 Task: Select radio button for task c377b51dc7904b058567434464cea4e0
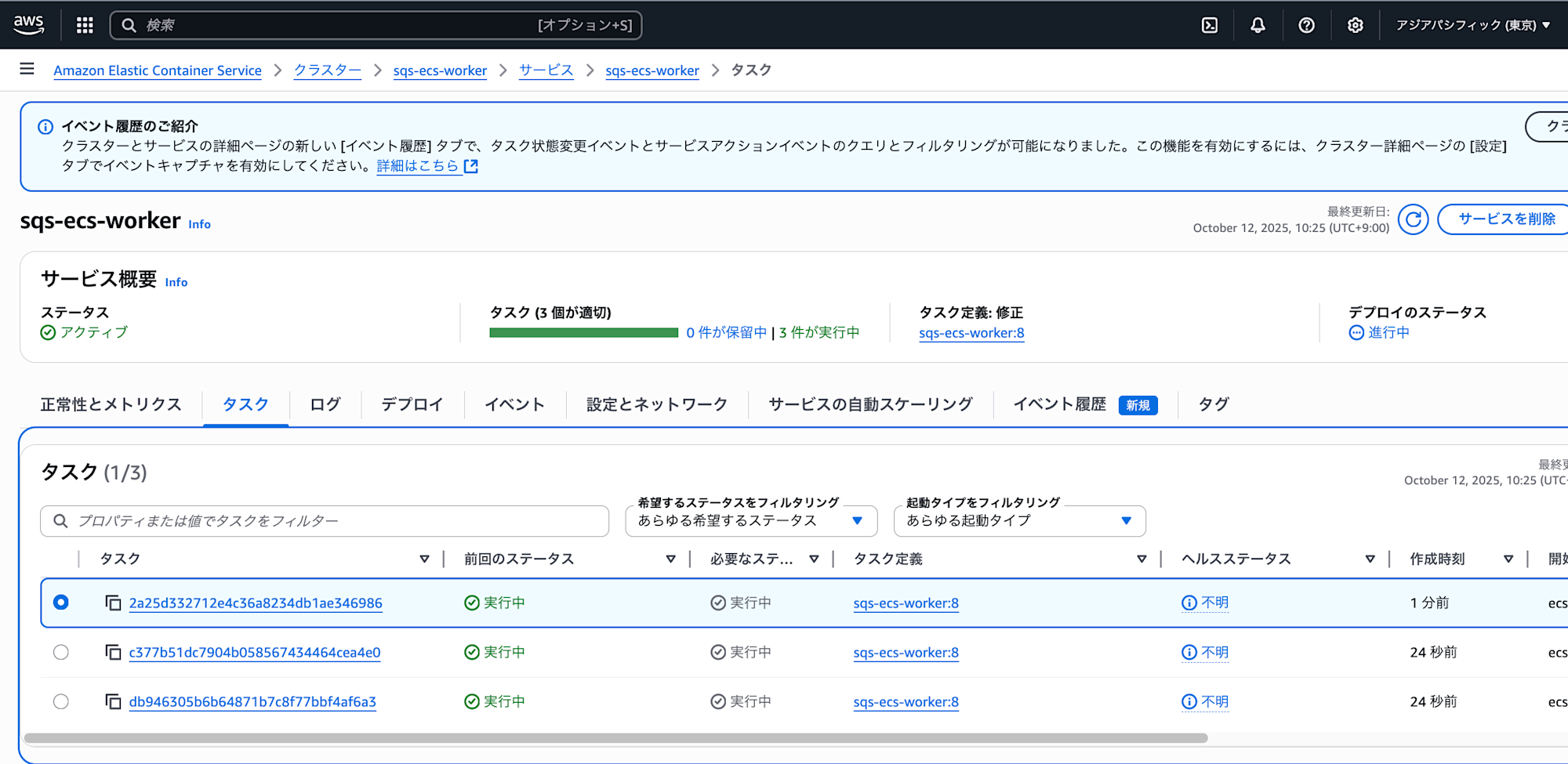(61, 652)
